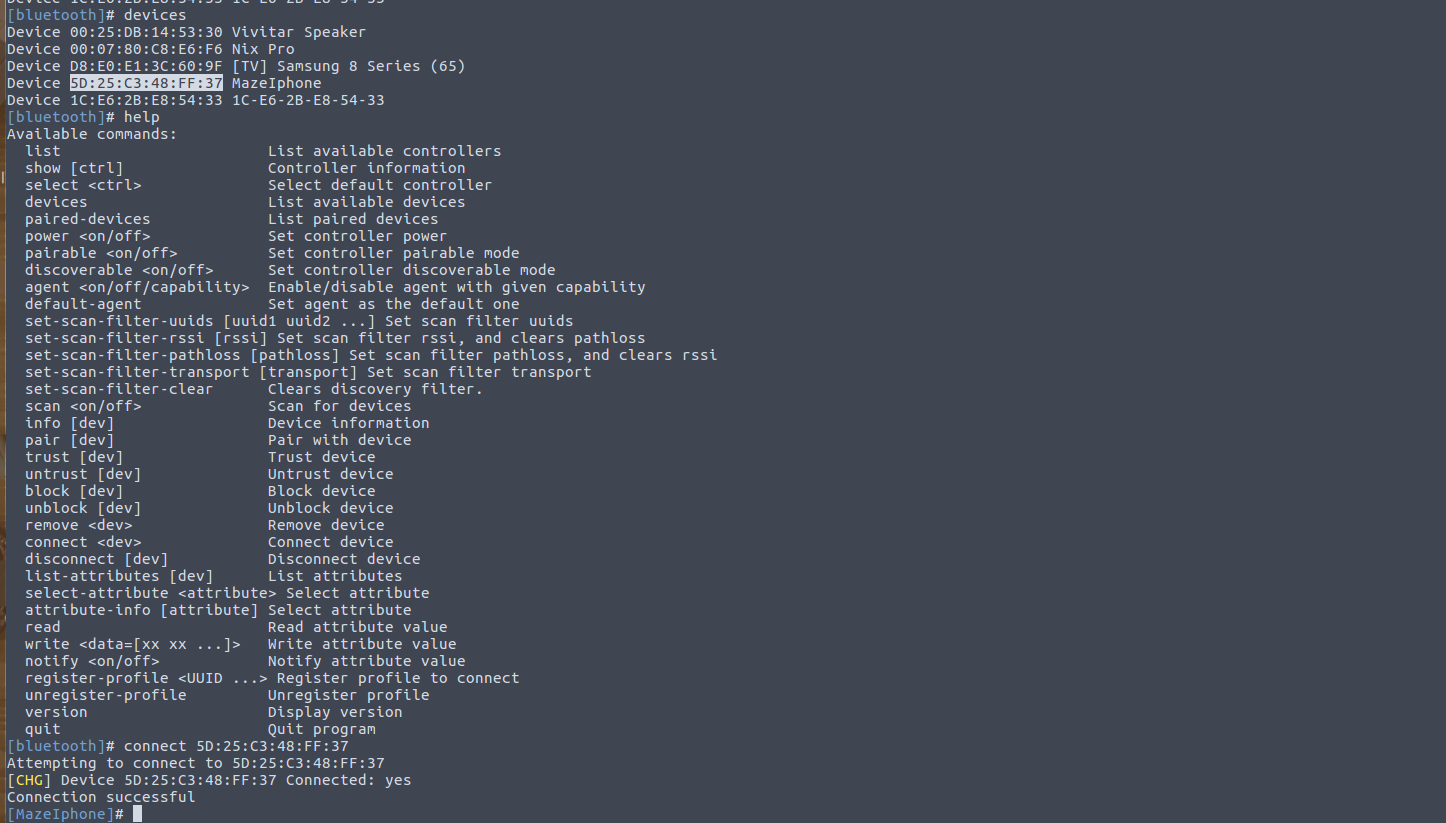Click the Vivitar Speaker device entry
Viewport: 1446px width, 823px height.
[186, 32]
